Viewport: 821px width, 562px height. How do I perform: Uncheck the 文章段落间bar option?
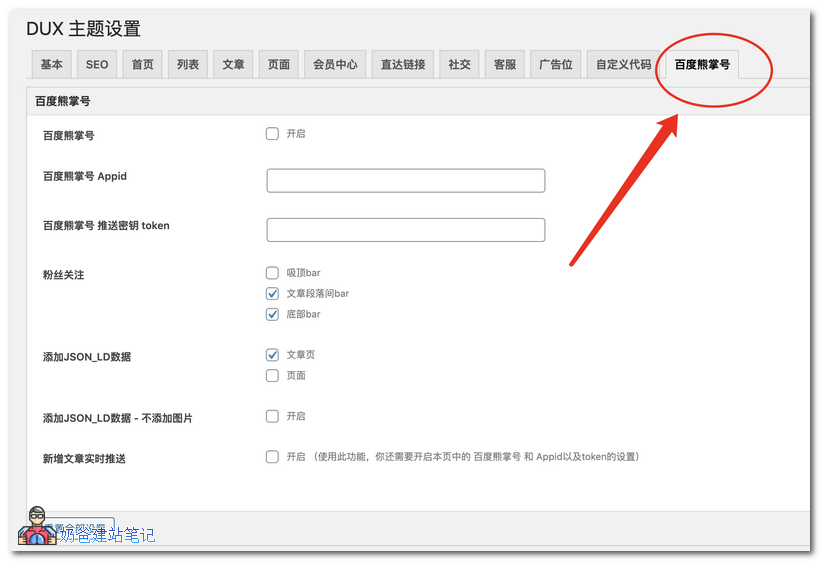[x=272, y=293]
